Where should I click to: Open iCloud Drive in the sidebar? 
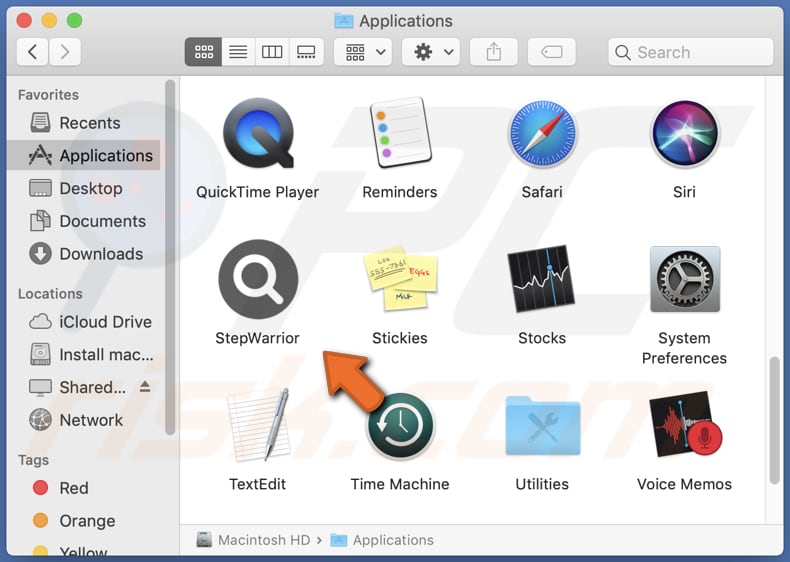click(84, 322)
